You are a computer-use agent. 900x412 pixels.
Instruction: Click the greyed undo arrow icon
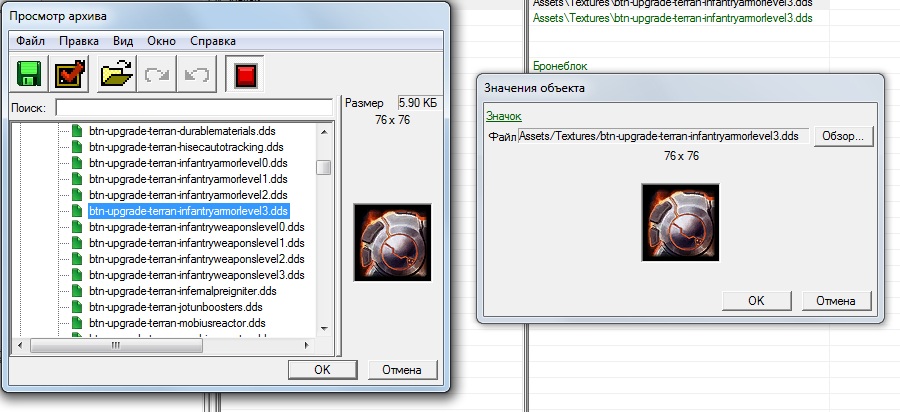coord(196,74)
